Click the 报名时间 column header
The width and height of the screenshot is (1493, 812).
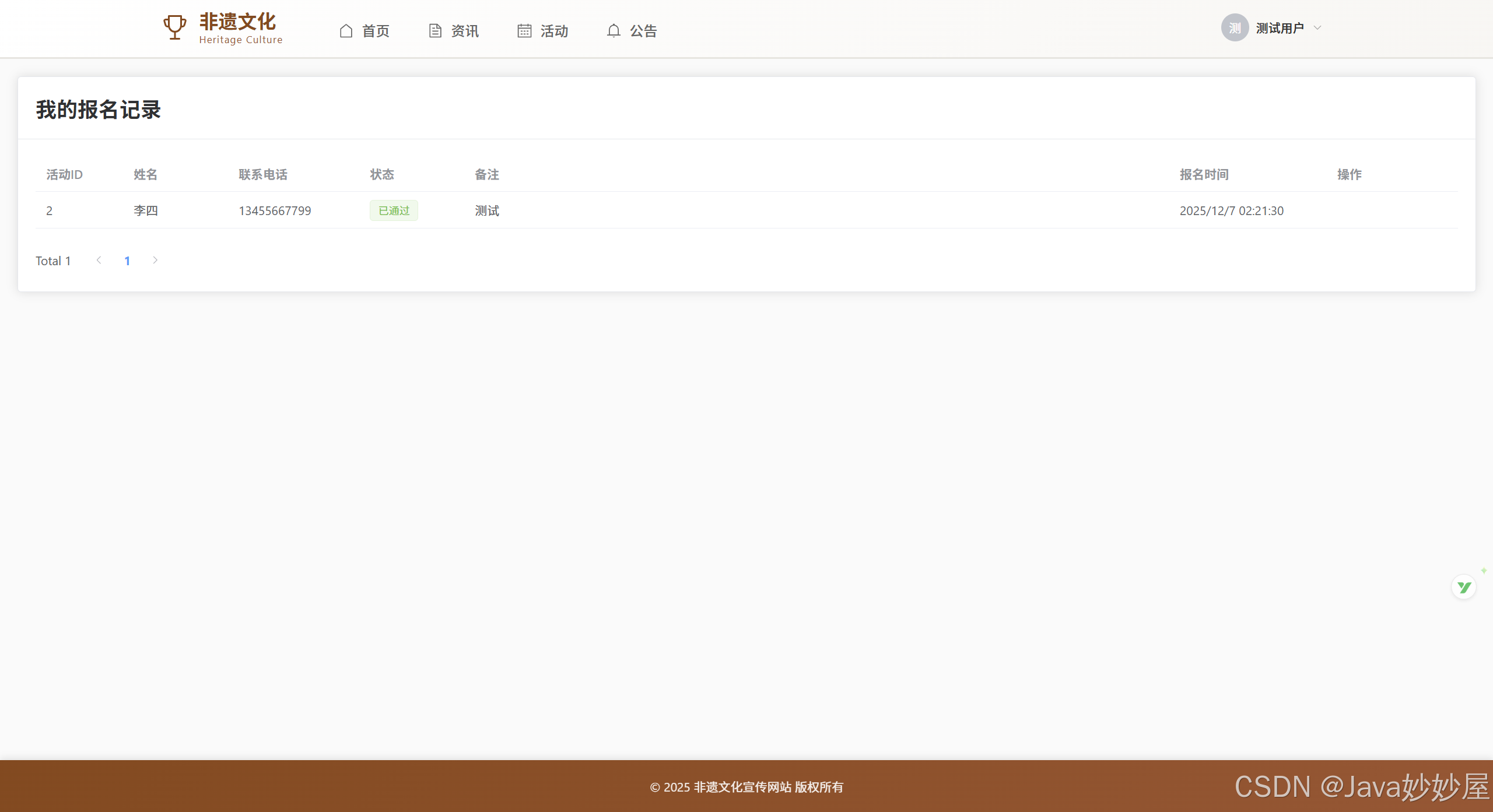1204,174
